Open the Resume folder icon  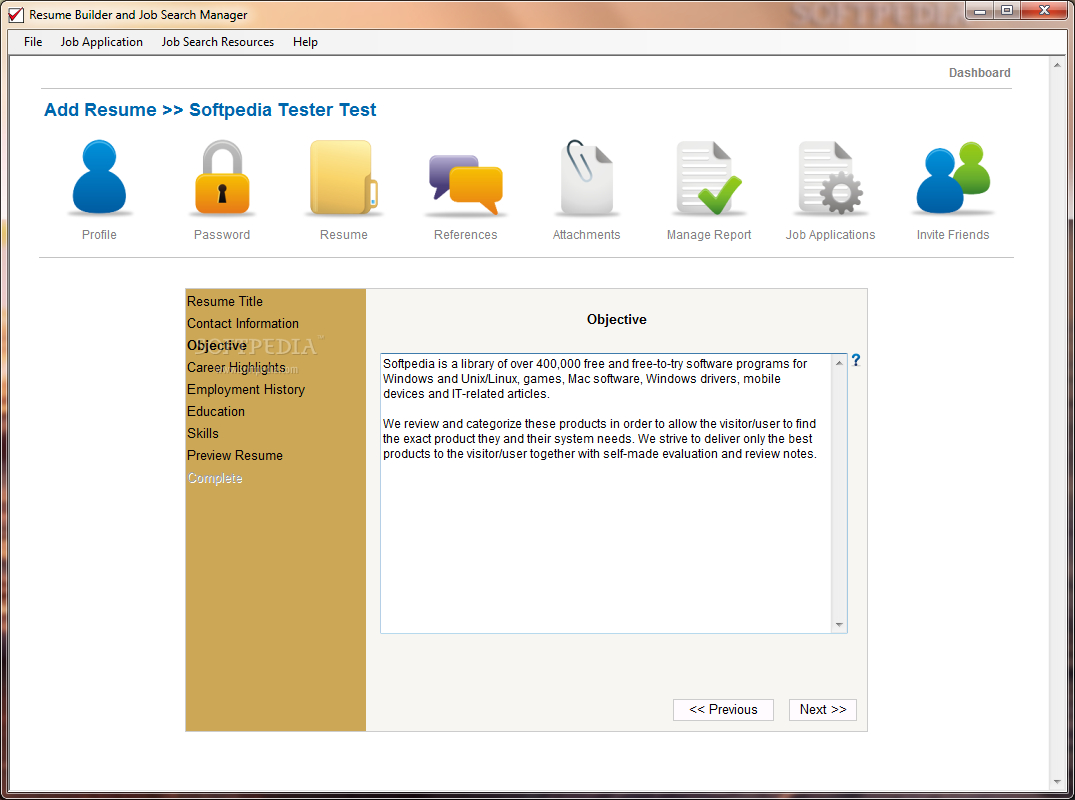coord(343,177)
